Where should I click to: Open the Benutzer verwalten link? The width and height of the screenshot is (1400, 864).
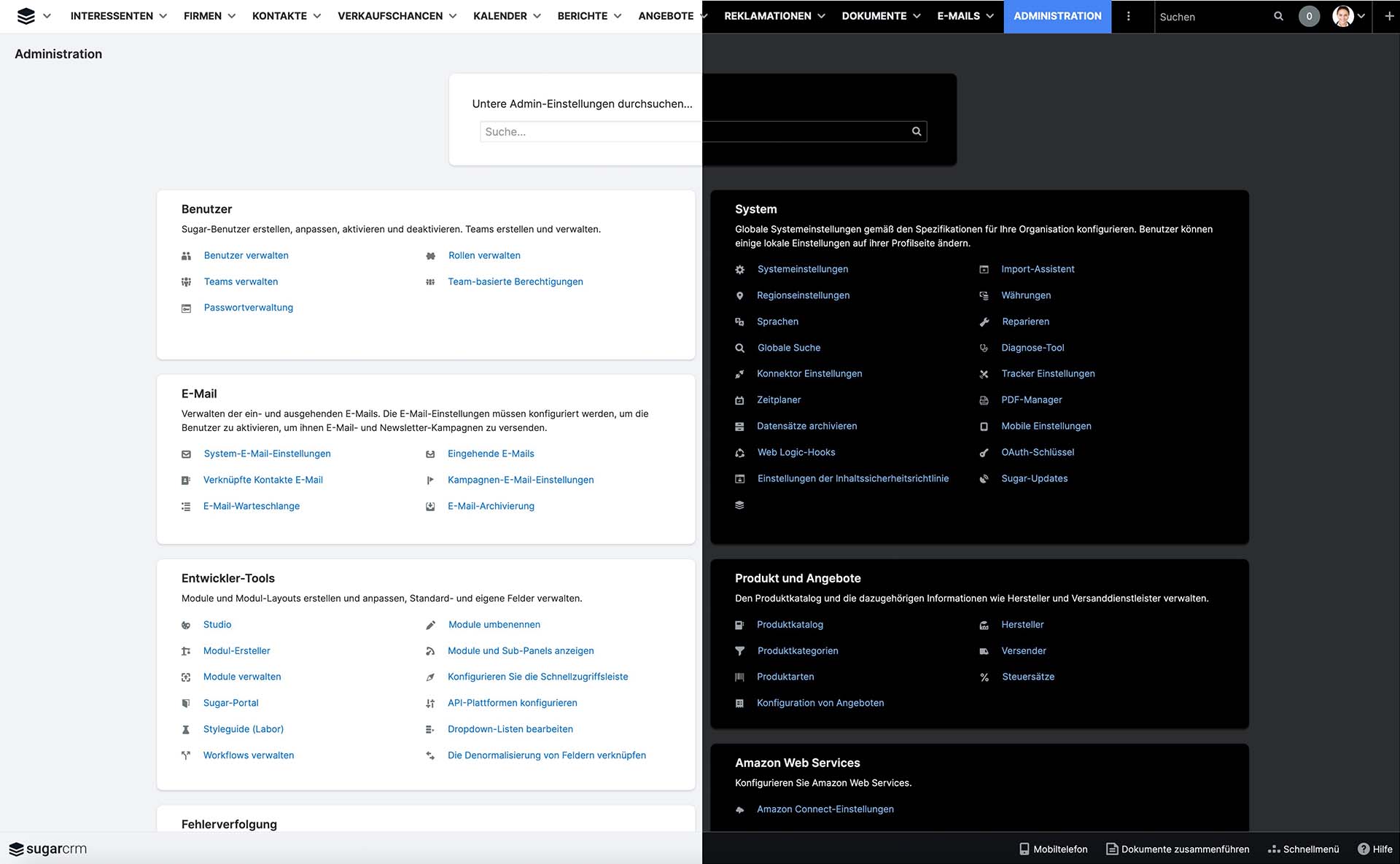coord(246,255)
